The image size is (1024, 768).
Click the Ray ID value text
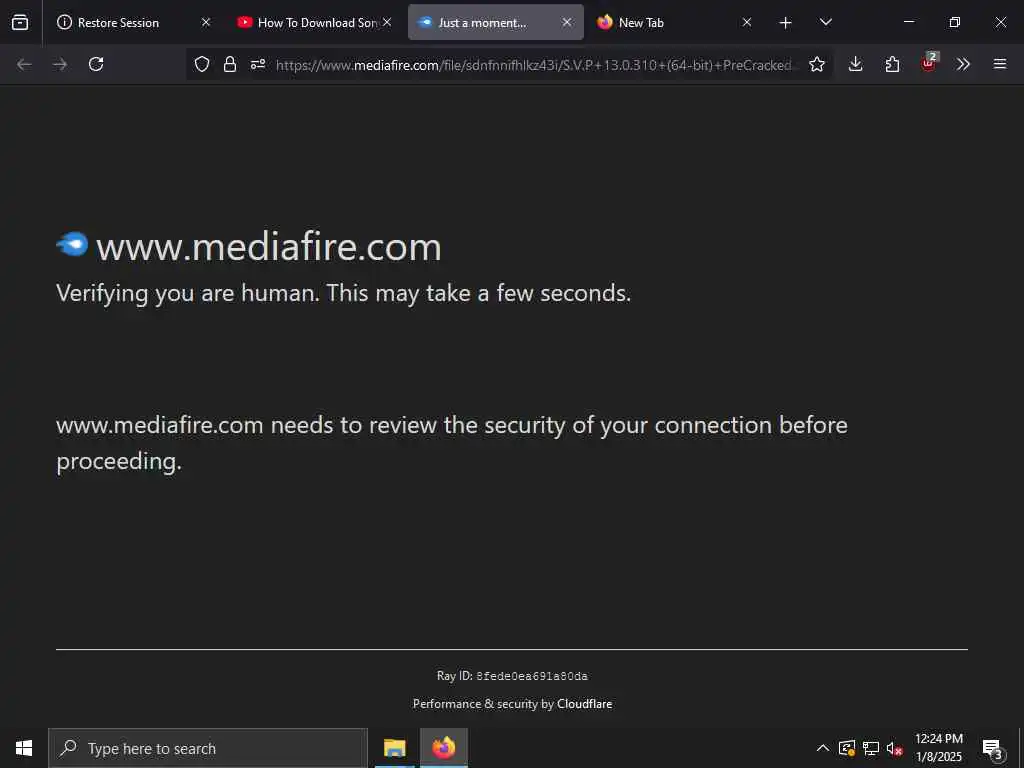point(532,676)
